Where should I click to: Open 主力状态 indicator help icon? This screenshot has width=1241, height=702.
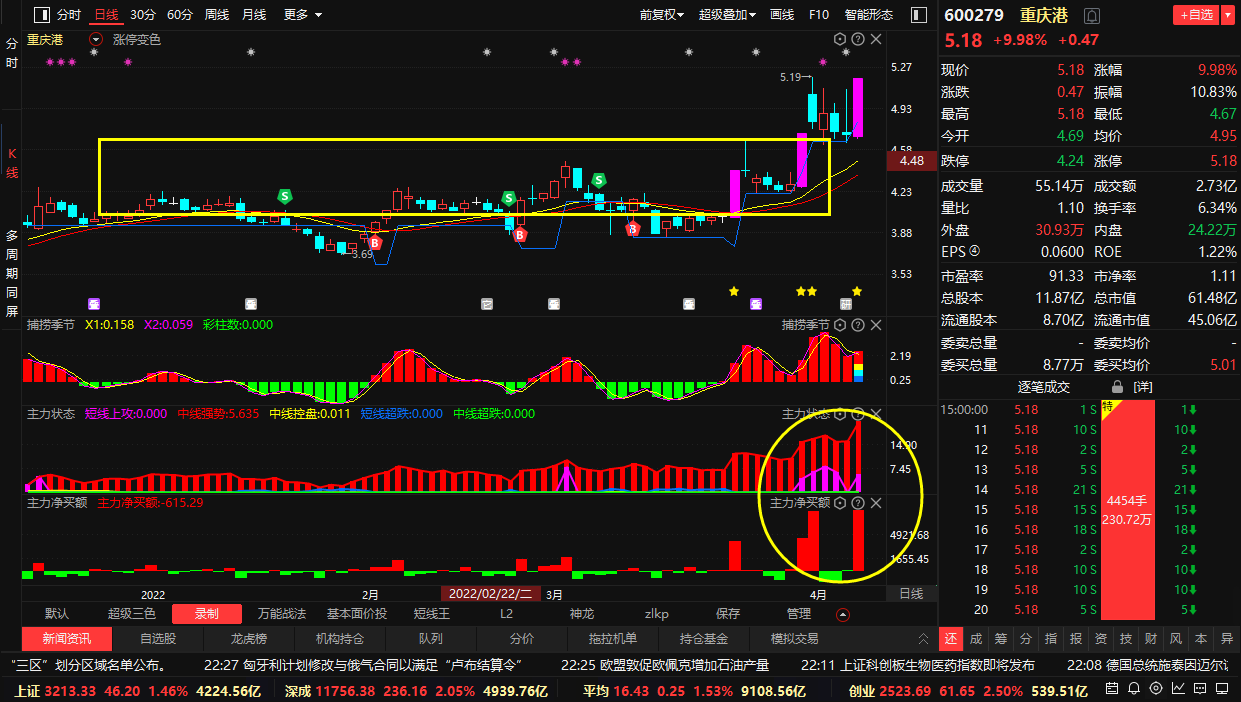(857, 414)
